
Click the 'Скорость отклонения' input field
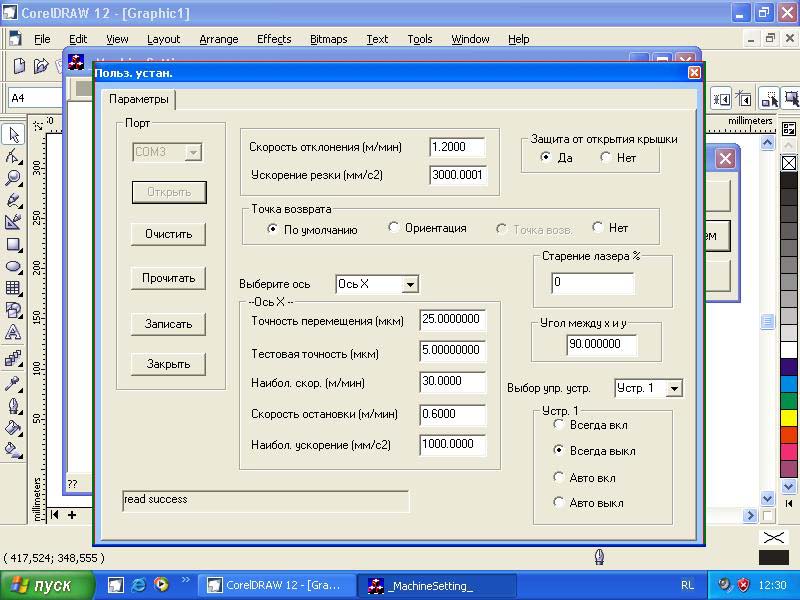(x=457, y=147)
